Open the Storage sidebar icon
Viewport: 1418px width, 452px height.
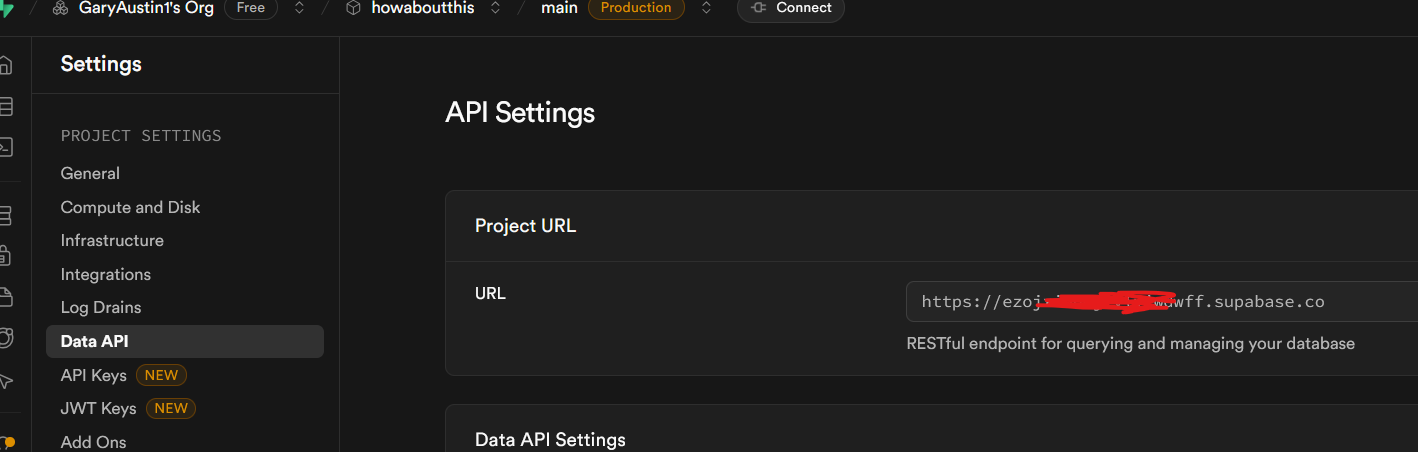coord(5,296)
